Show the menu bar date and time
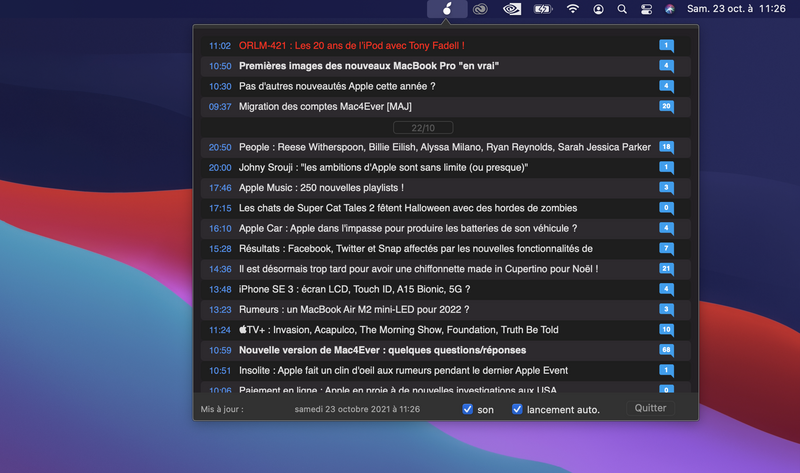The width and height of the screenshot is (800, 473). click(736, 9)
